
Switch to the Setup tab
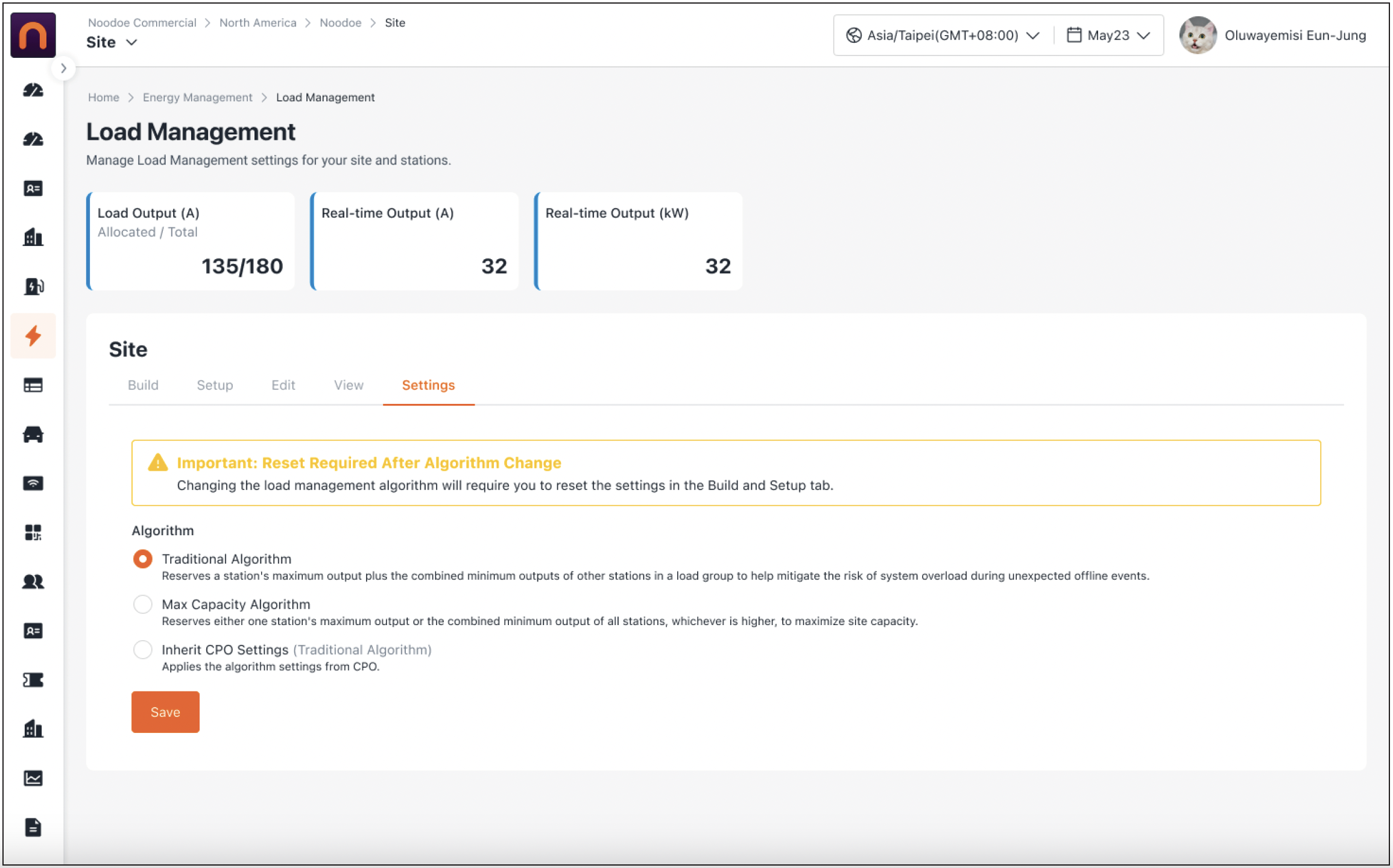click(215, 385)
